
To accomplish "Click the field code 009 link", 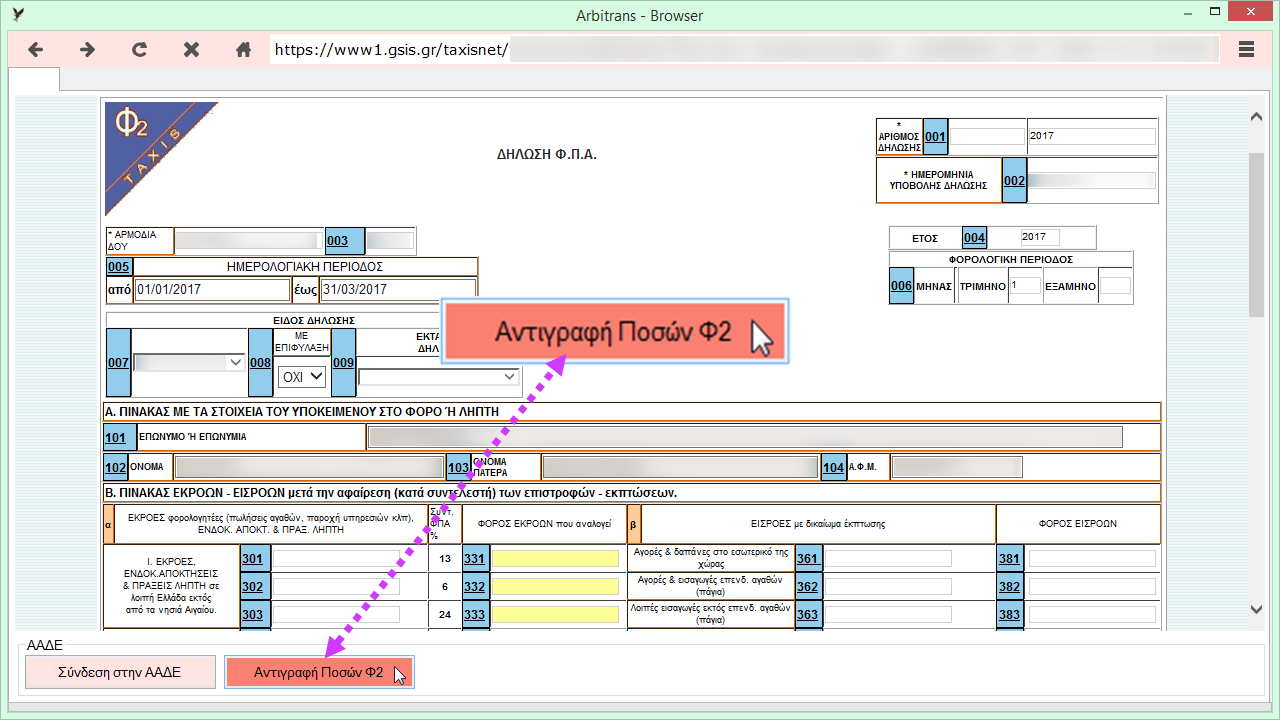I will [344, 362].
